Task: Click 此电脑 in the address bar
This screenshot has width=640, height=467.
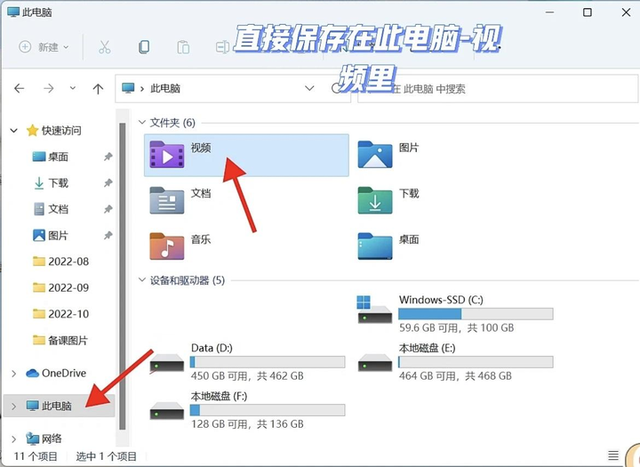Action: pos(165,89)
